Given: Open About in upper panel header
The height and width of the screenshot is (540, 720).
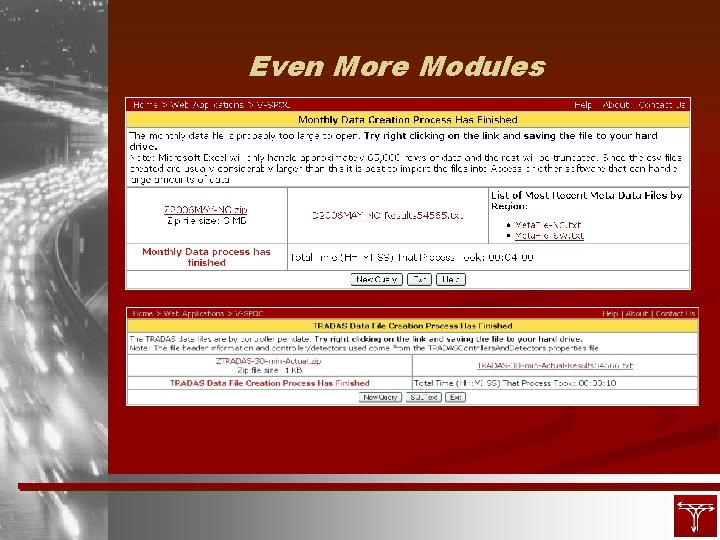Looking at the screenshot, I should coord(615,105).
